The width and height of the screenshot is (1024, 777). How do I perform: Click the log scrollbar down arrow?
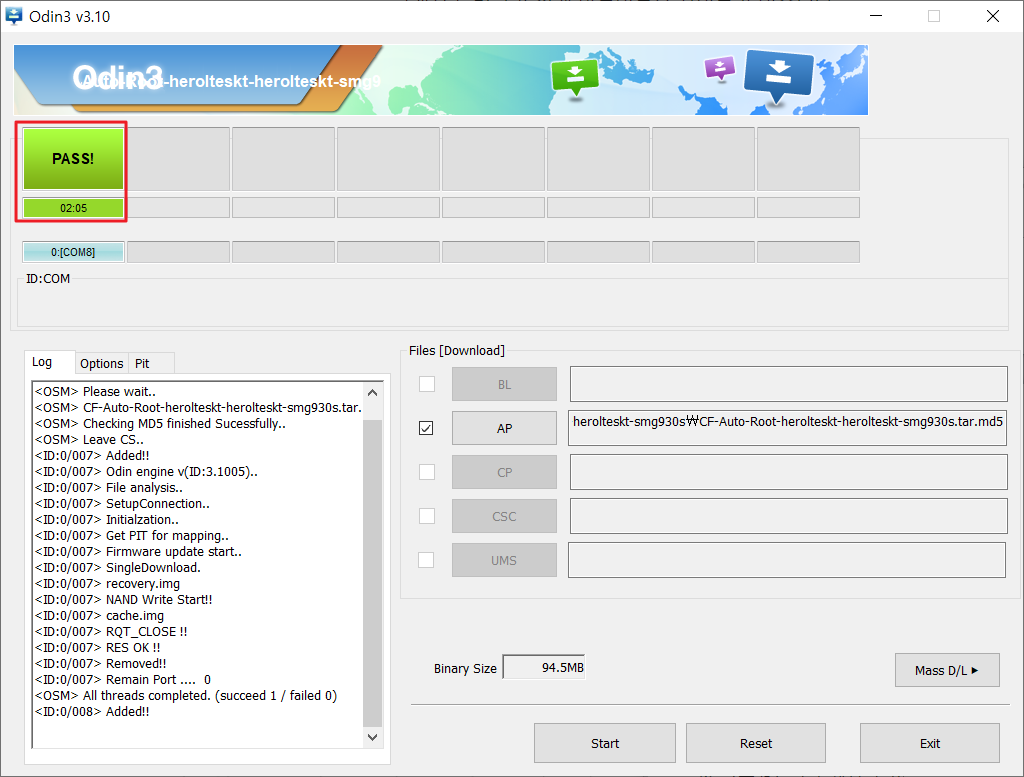pyautogui.click(x=372, y=737)
